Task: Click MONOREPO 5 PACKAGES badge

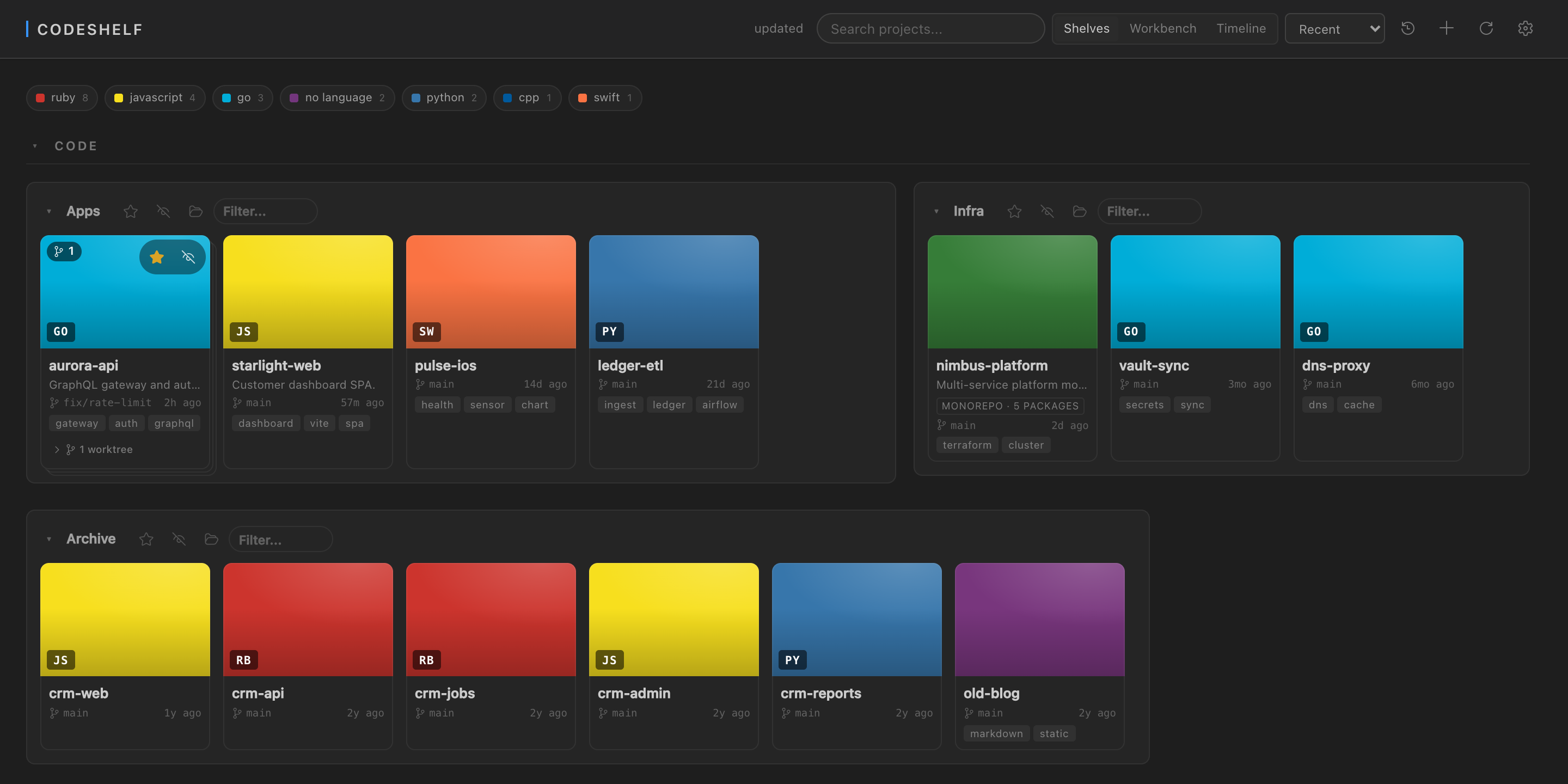Action: point(1010,406)
